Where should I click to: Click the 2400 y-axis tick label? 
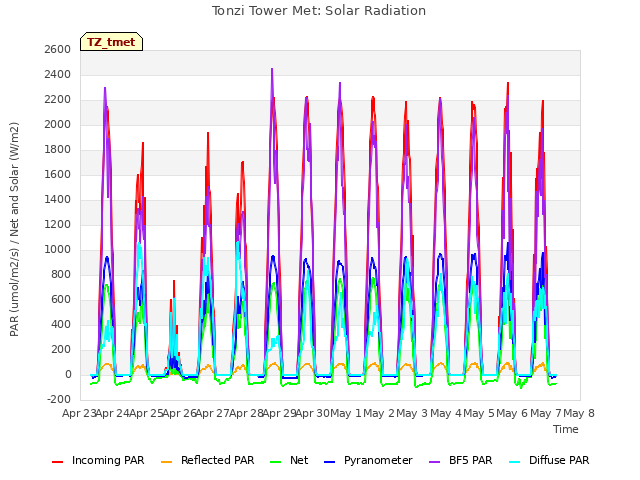point(58,74)
